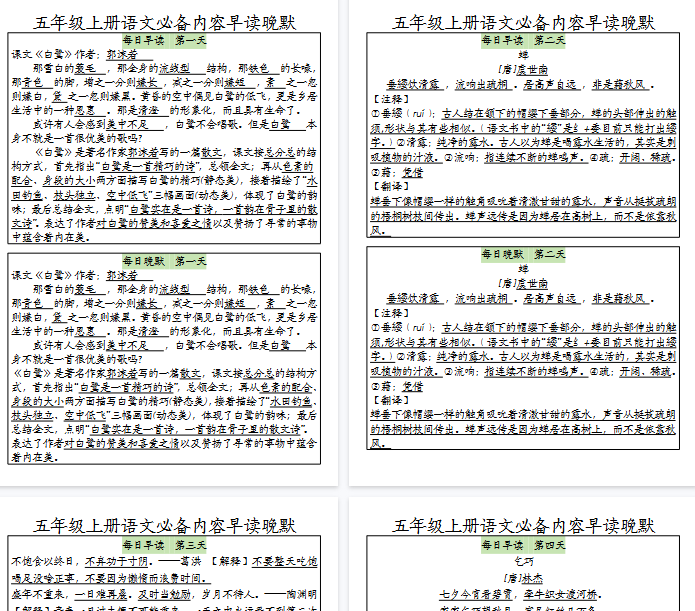Click the poem line starting 七夕今宵看碧霄
The image size is (695, 611).
[524, 591]
